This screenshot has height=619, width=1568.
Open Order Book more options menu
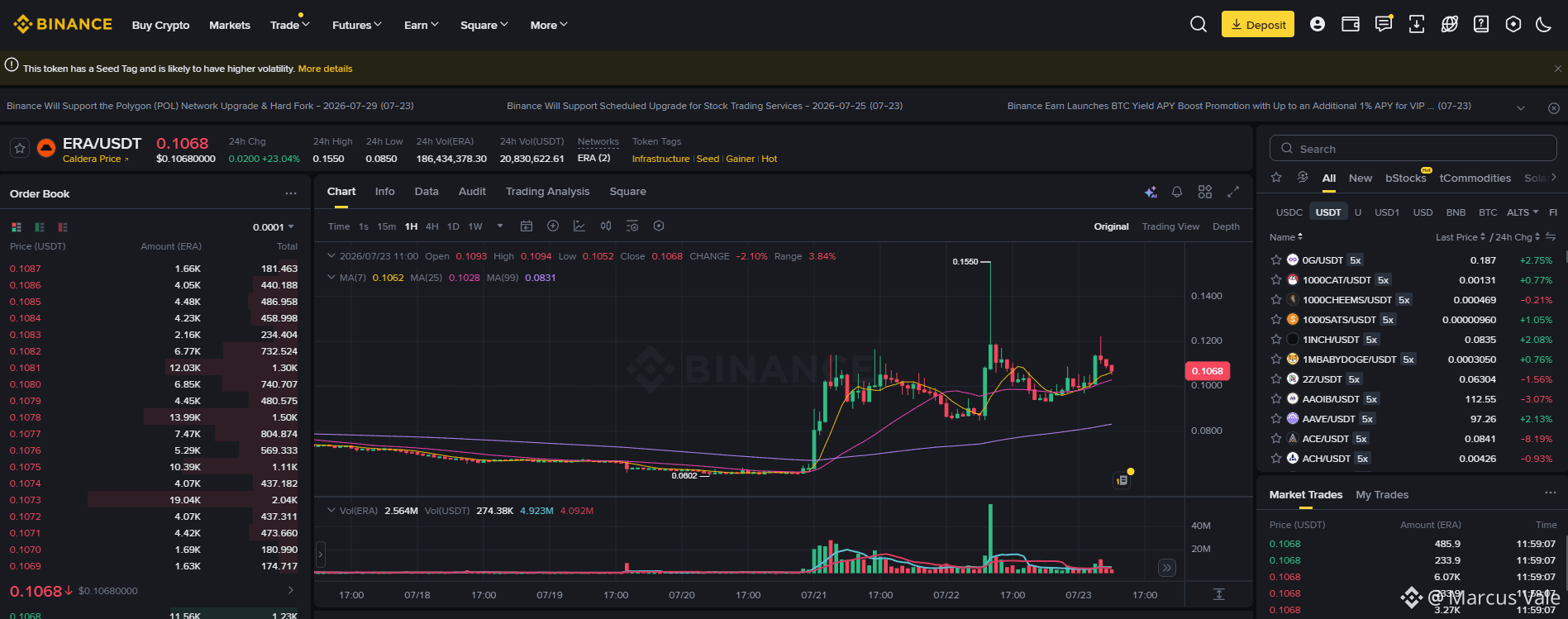coord(291,193)
